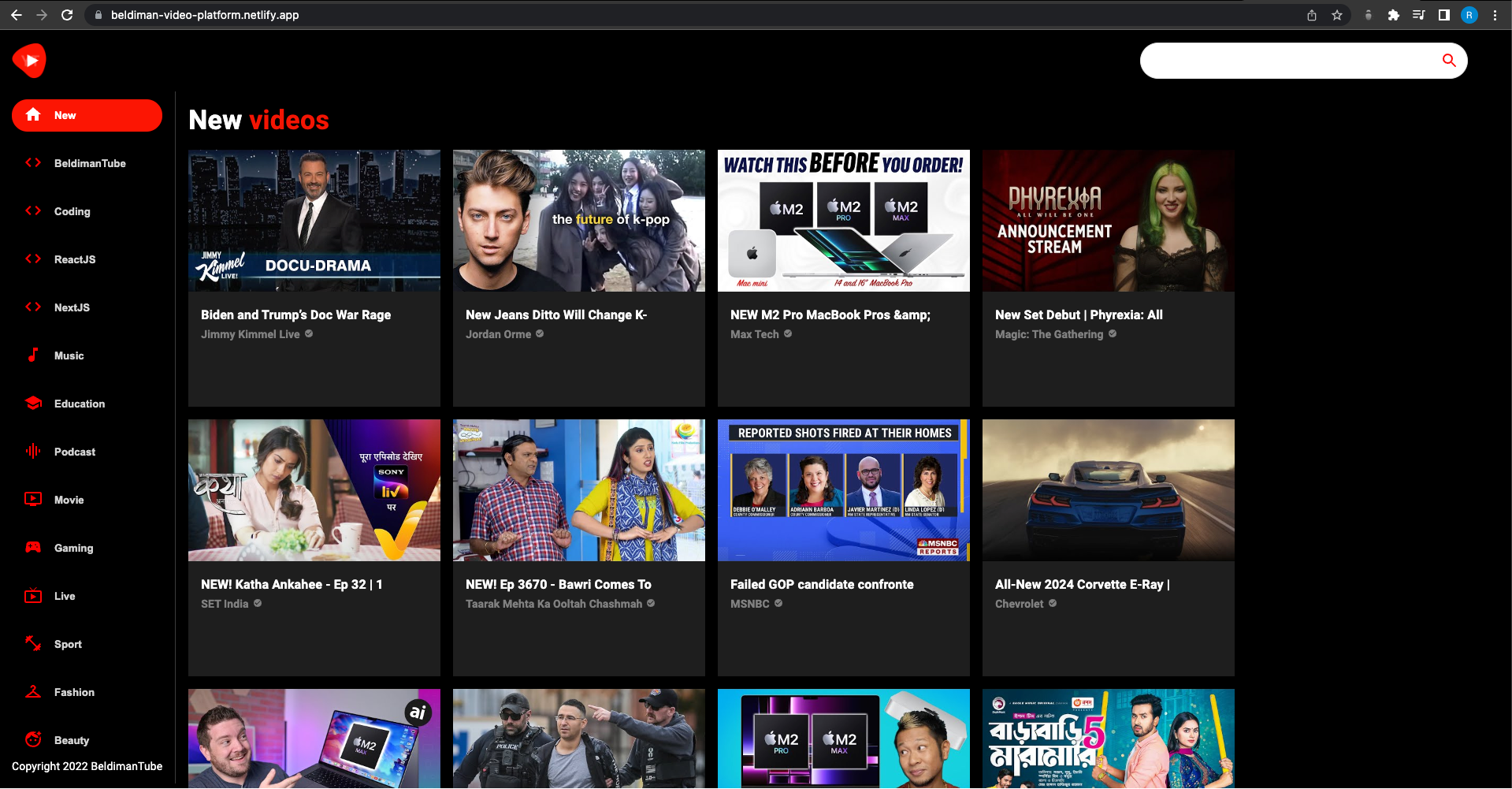Viewport: 1512px width, 789px height.
Task: Click title New Set Debut | Phyrexia: All
Action: pos(1079,314)
